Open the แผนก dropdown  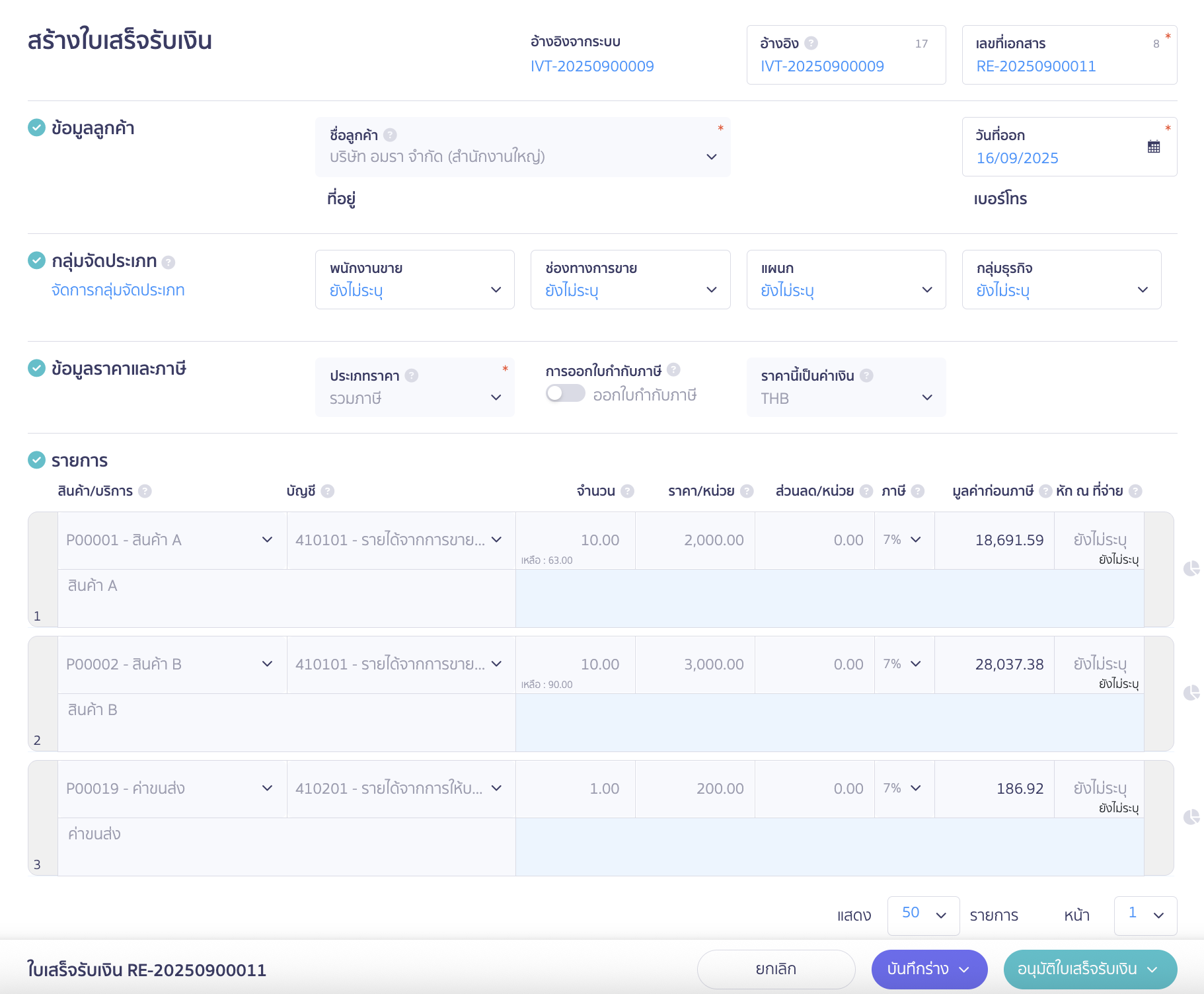tap(847, 280)
